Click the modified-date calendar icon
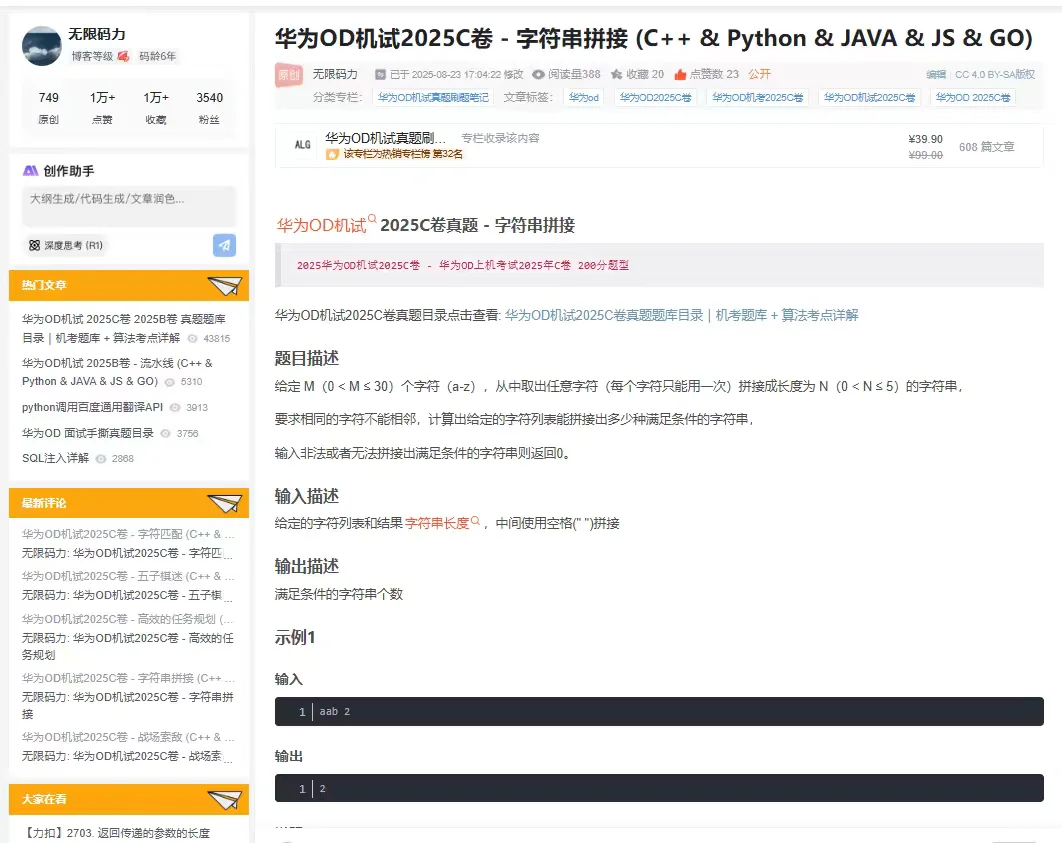 381,74
